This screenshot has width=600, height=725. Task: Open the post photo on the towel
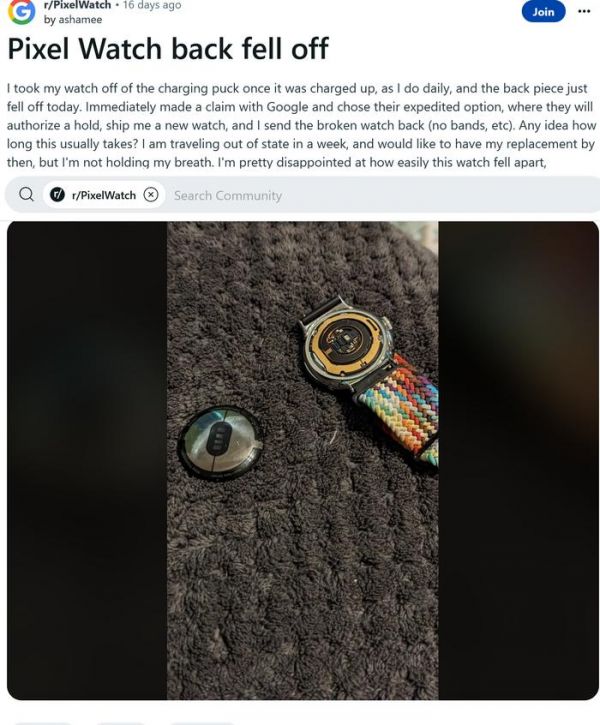[x=302, y=460]
